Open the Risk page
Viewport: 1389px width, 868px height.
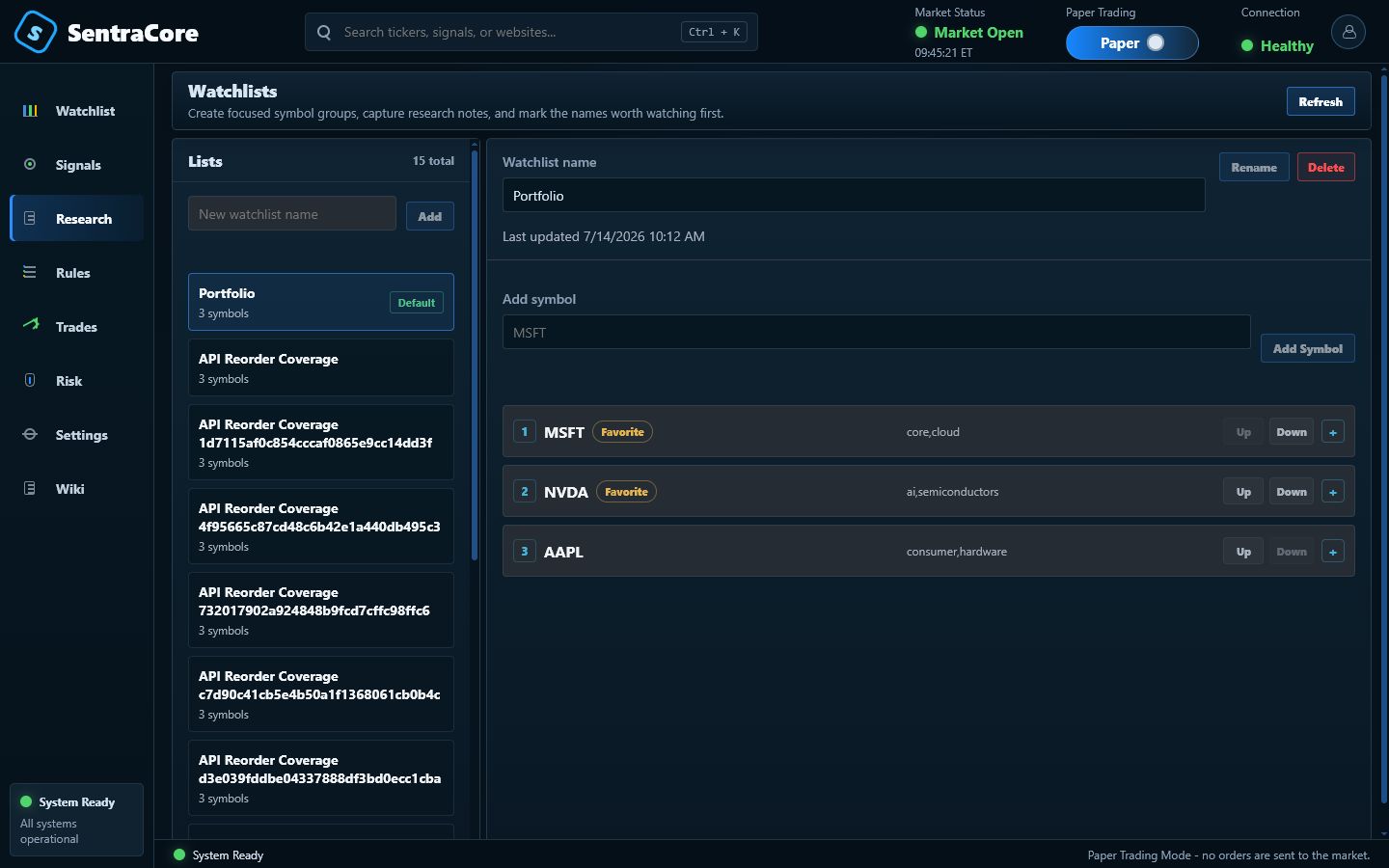[77, 381]
